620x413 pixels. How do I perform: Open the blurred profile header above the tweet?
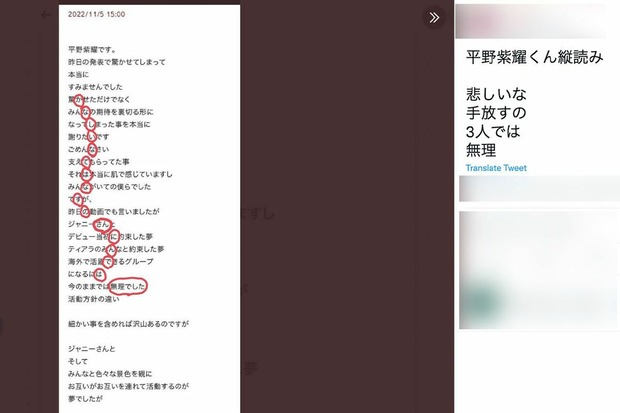tap(530, 22)
